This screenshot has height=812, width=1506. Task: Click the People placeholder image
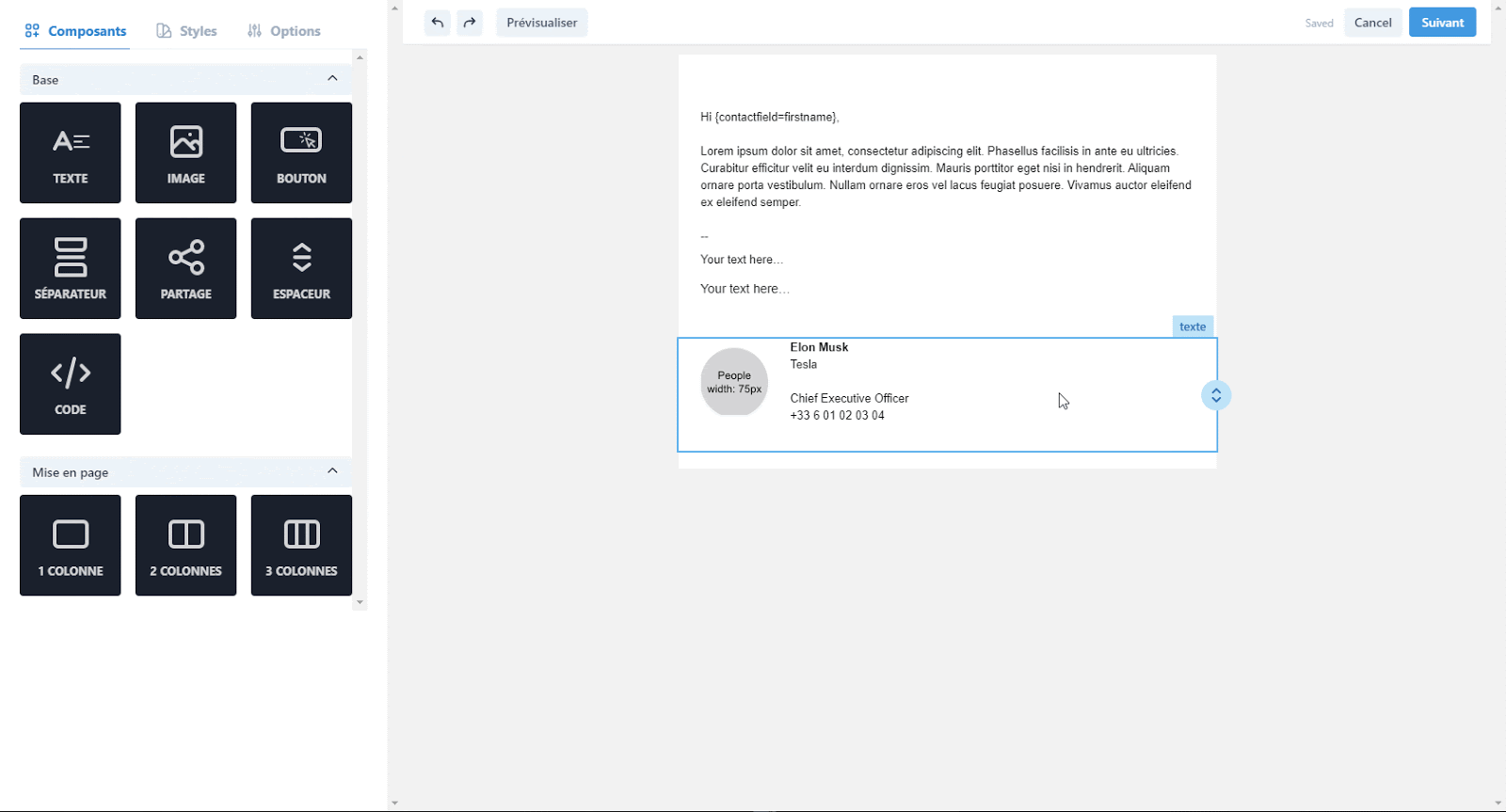(734, 382)
